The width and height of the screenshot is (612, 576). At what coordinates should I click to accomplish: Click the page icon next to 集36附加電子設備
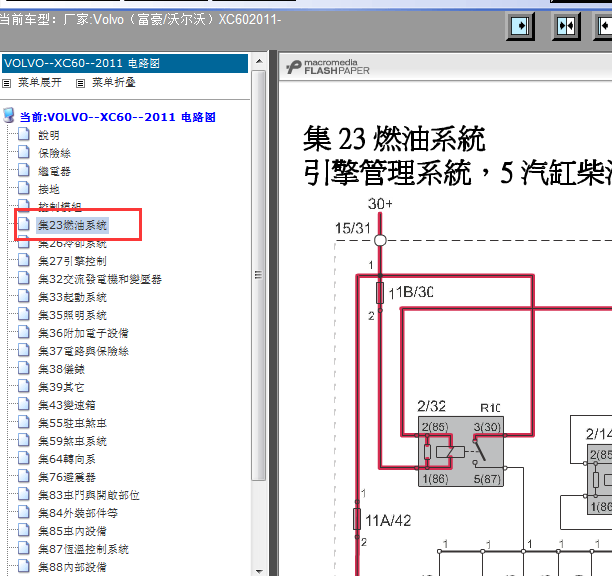[24, 332]
